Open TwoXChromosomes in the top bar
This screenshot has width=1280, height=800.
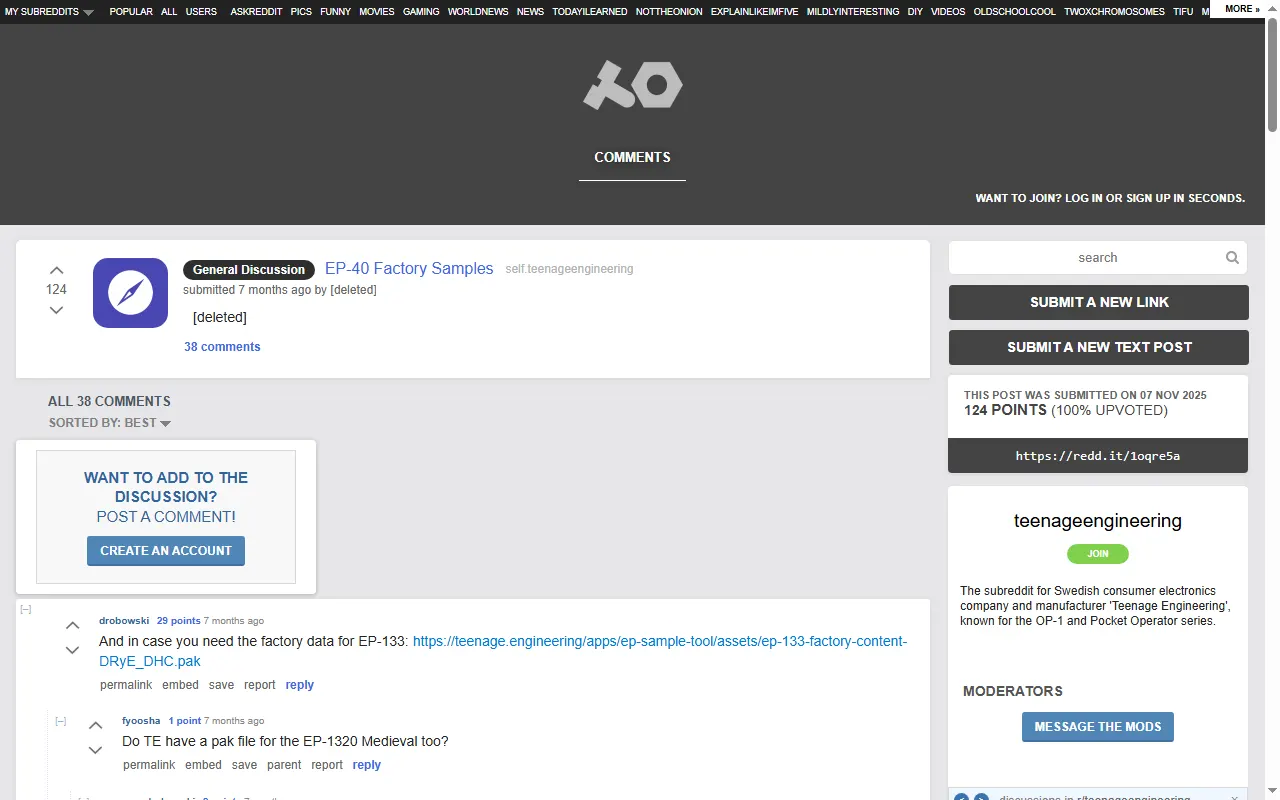pyautogui.click(x=1114, y=12)
